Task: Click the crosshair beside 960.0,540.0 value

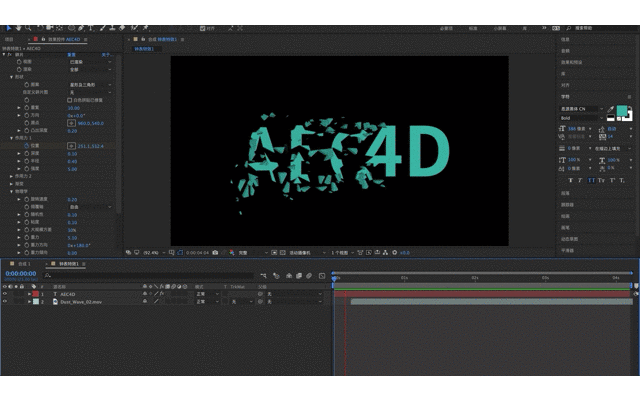Action: tap(71, 123)
